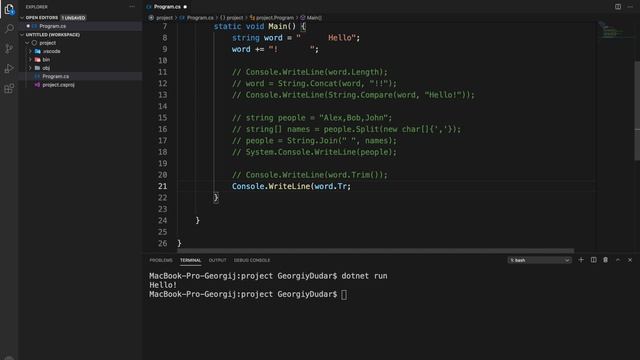Click the 'word +=' statement line 9
This screenshot has height=360, width=640.
275,49
